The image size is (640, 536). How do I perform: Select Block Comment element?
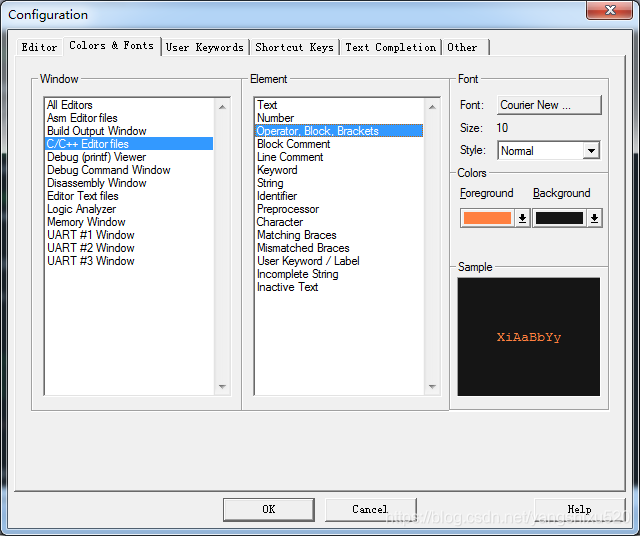(x=339, y=144)
